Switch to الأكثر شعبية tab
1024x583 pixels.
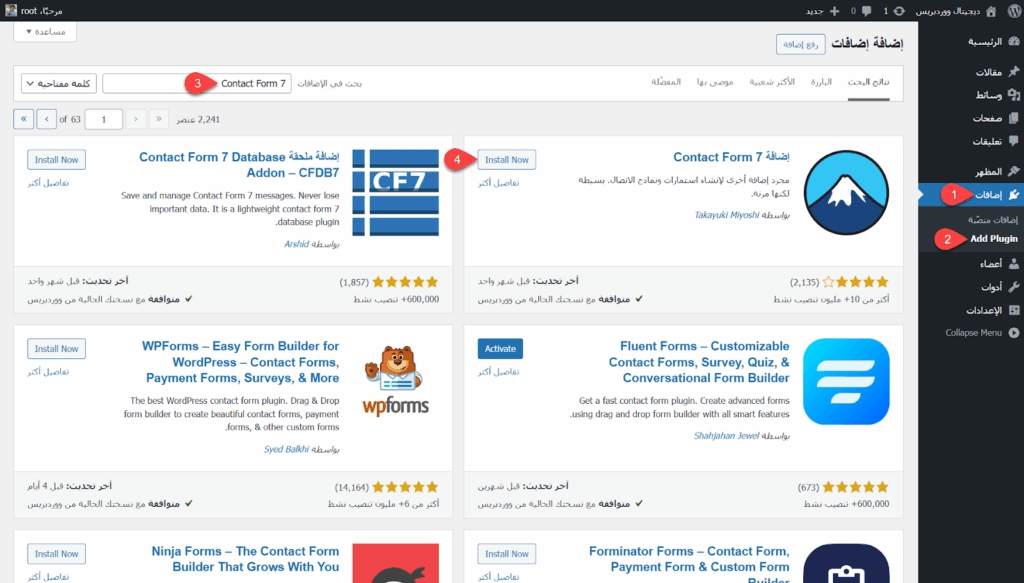click(x=772, y=82)
